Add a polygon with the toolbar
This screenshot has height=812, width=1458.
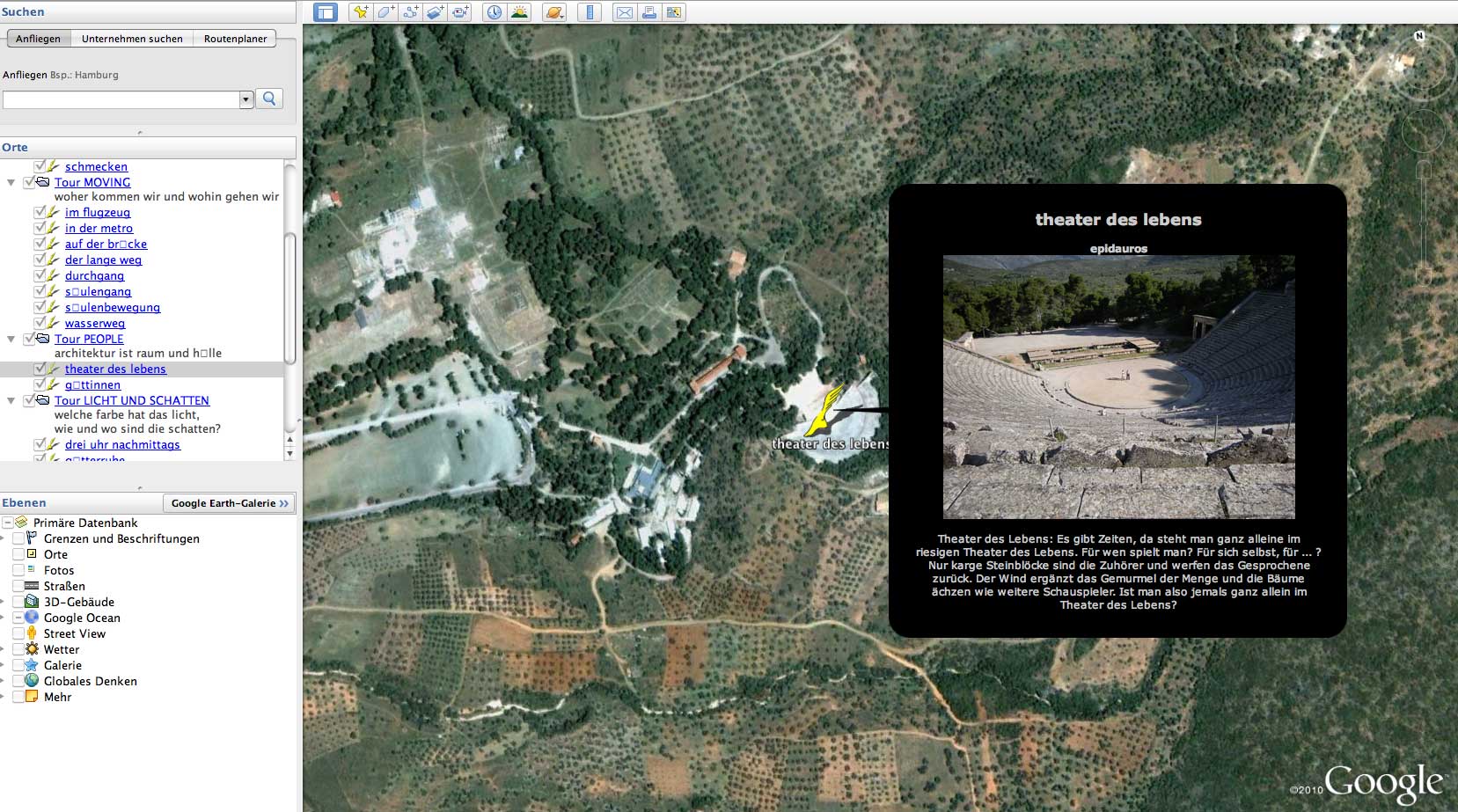pos(385,12)
